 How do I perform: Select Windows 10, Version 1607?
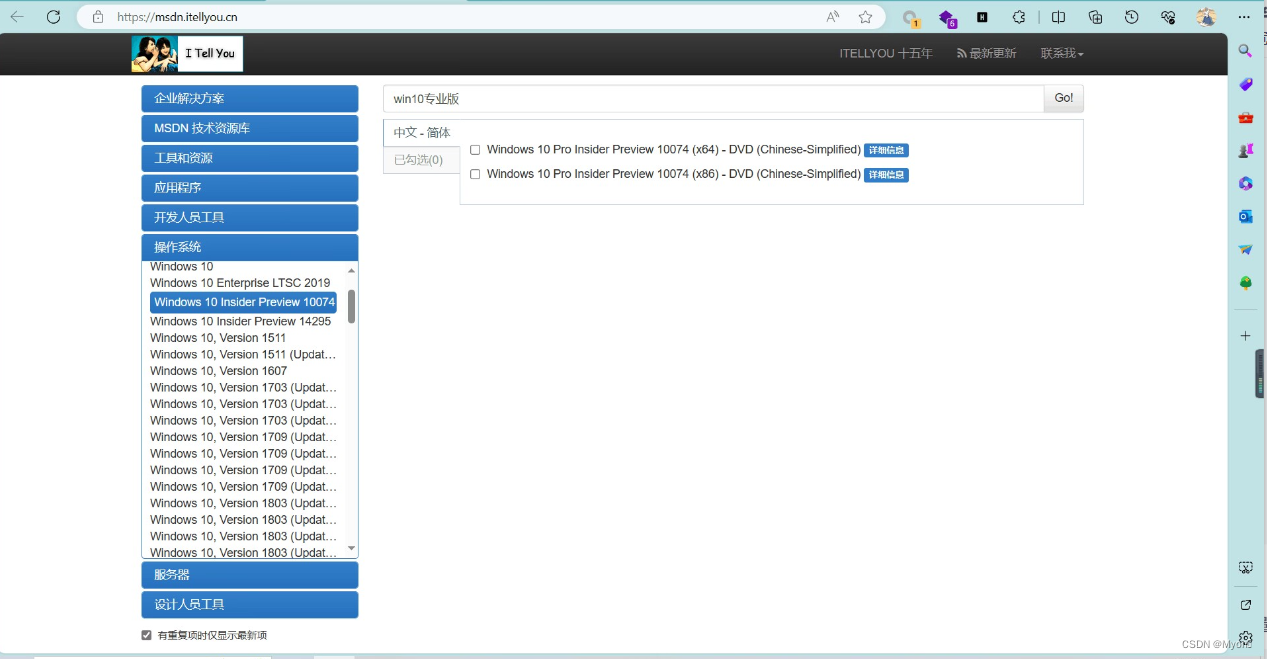(x=218, y=371)
